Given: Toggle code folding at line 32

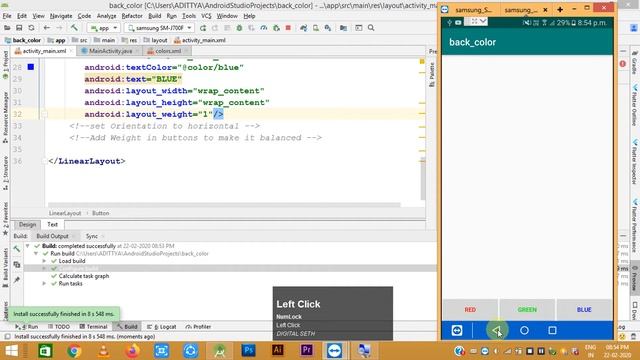Looking at the screenshot, I should 44,114.
